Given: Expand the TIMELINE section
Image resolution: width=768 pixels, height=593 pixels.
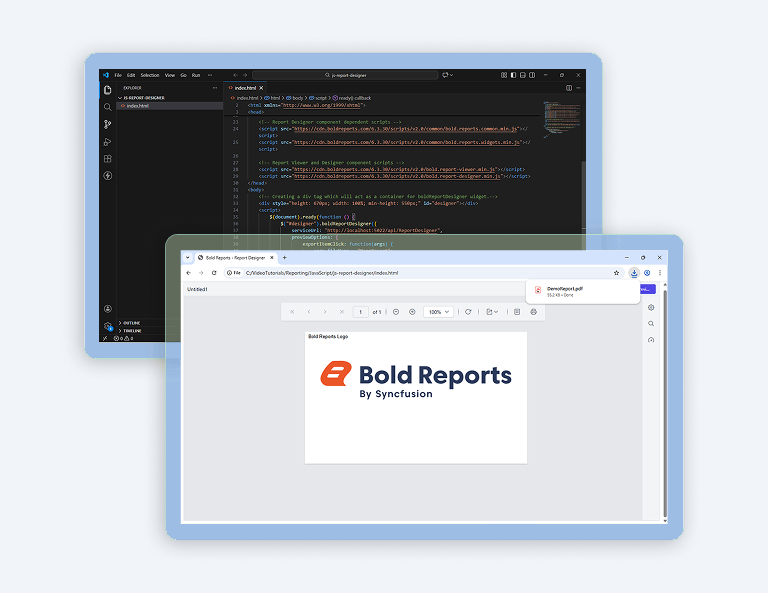Looking at the screenshot, I should [132, 331].
